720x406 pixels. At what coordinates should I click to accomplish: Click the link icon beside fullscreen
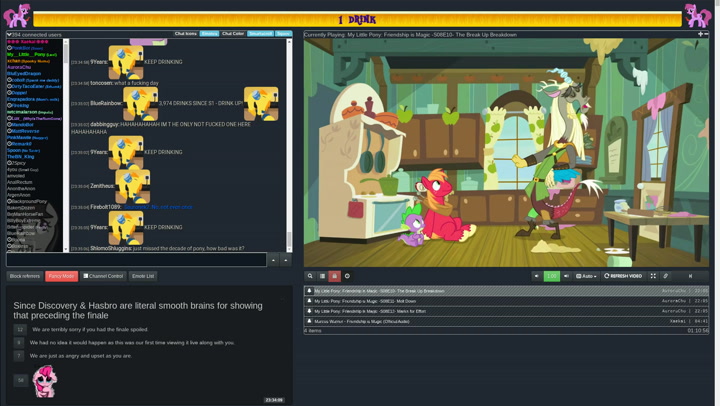666,276
